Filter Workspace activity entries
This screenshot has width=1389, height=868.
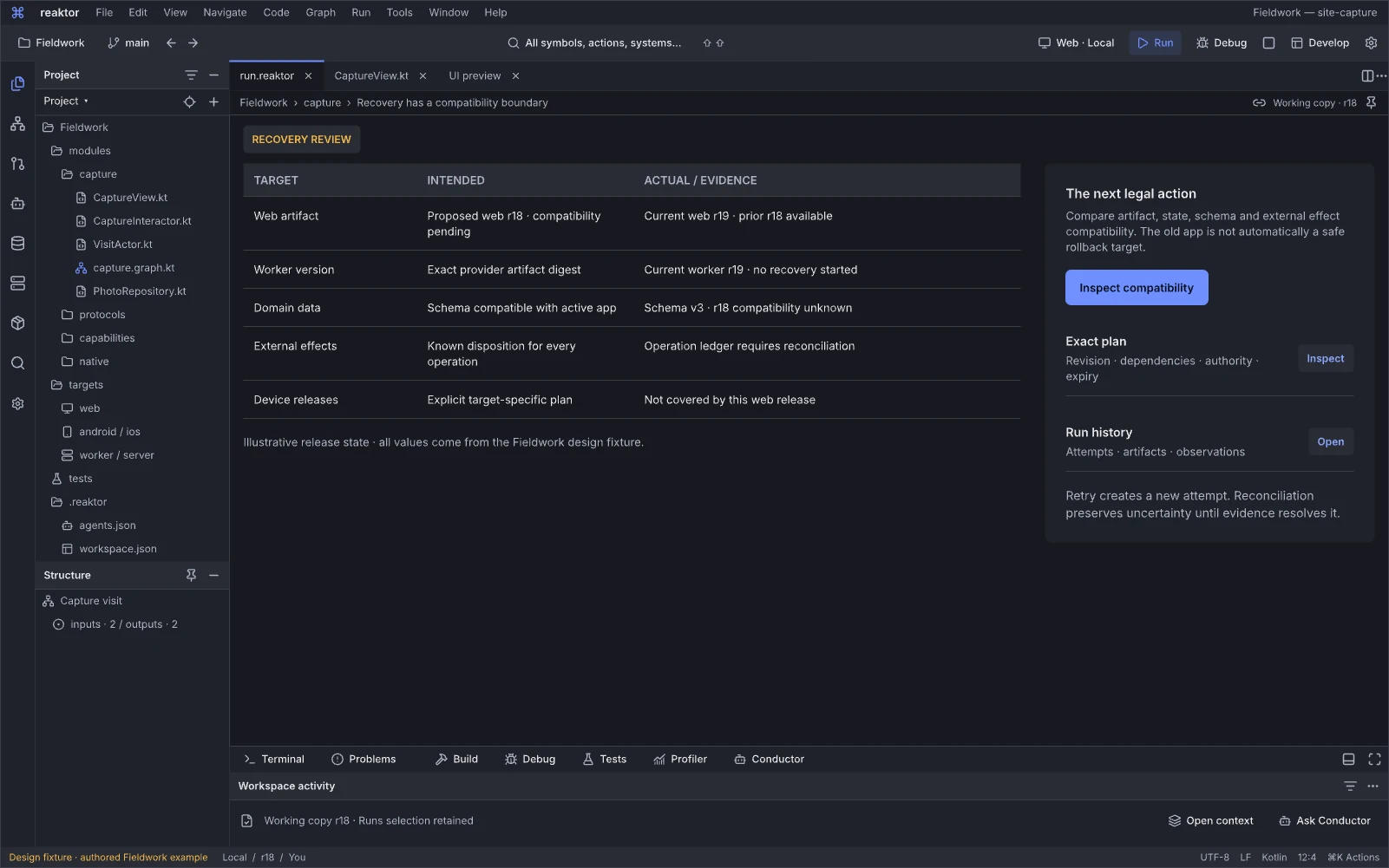pyautogui.click(x=1350, y=786)
